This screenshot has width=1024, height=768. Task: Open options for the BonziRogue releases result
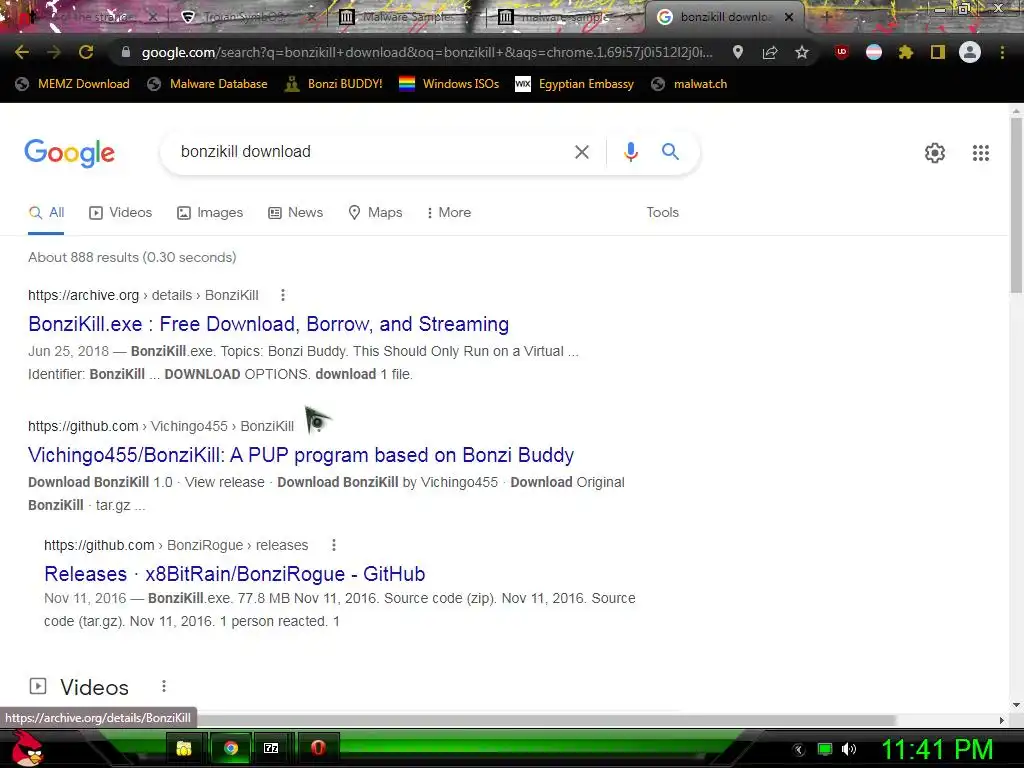[334, 545]
